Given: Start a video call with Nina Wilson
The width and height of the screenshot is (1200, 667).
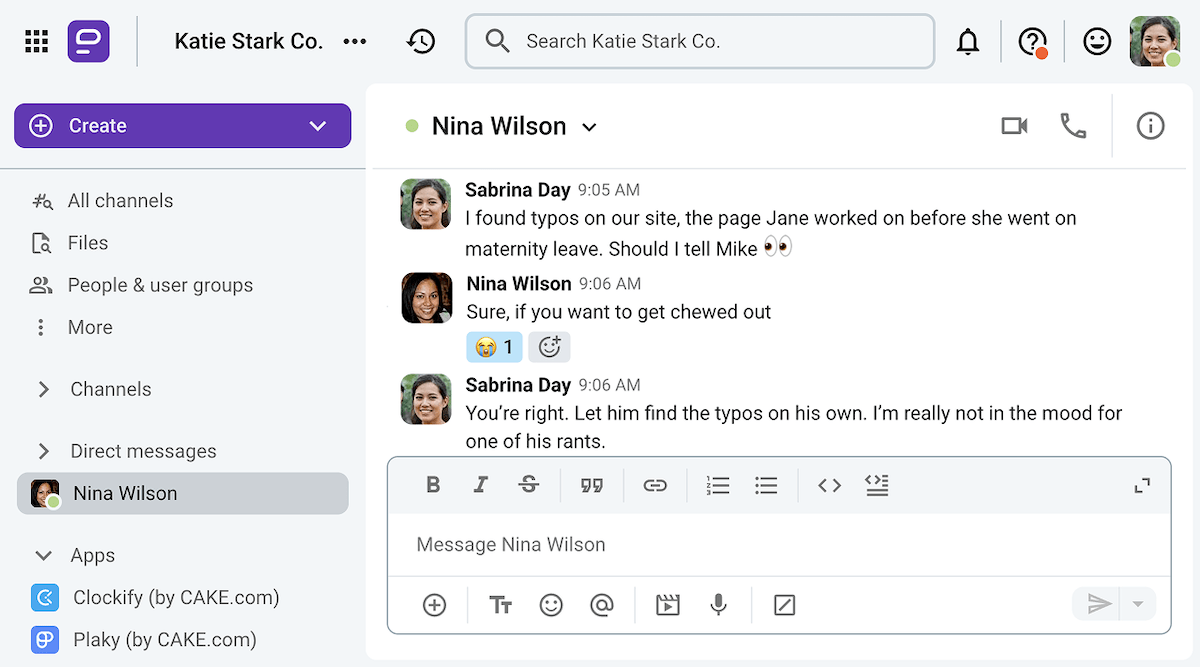Looking at the screenshot, I should [x=1014, y=126].
